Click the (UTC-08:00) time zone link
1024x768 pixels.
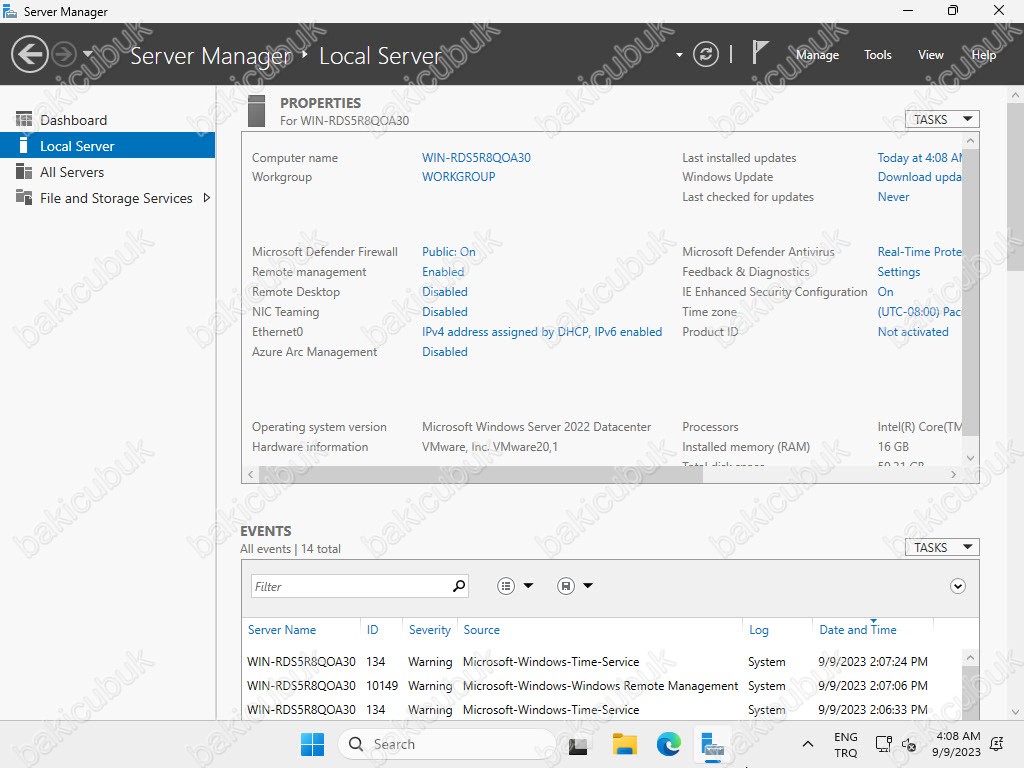(920, 312)
